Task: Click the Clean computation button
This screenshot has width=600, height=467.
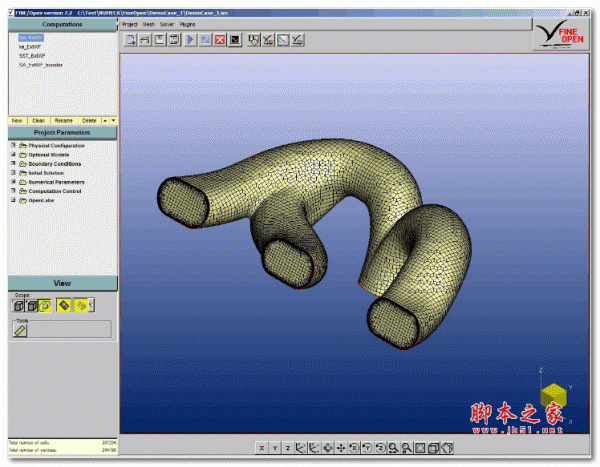Action: 39,121
